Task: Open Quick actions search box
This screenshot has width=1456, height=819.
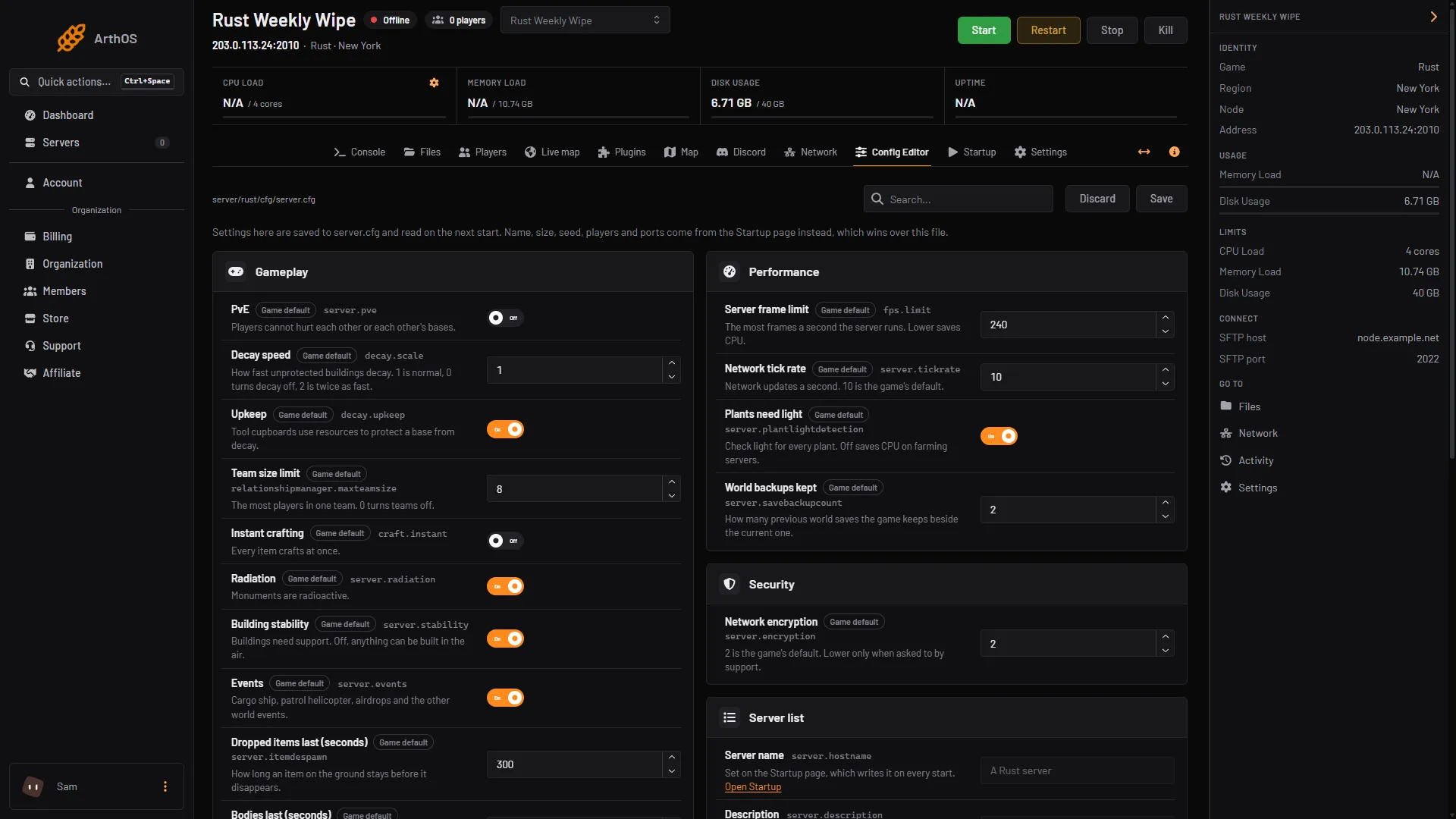Action: [x=96, y=82]
